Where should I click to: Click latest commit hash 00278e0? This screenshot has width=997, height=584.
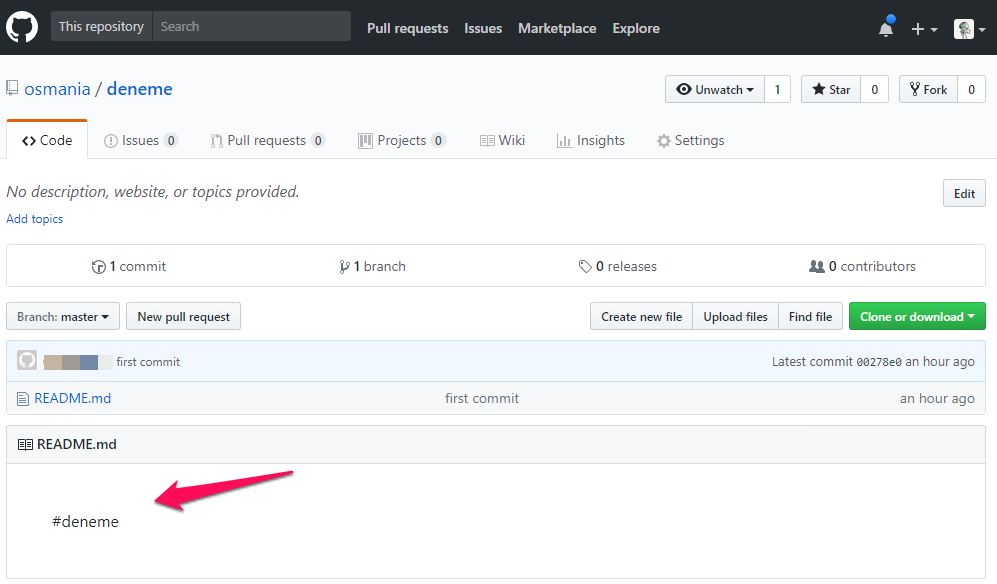coord(879,362)
